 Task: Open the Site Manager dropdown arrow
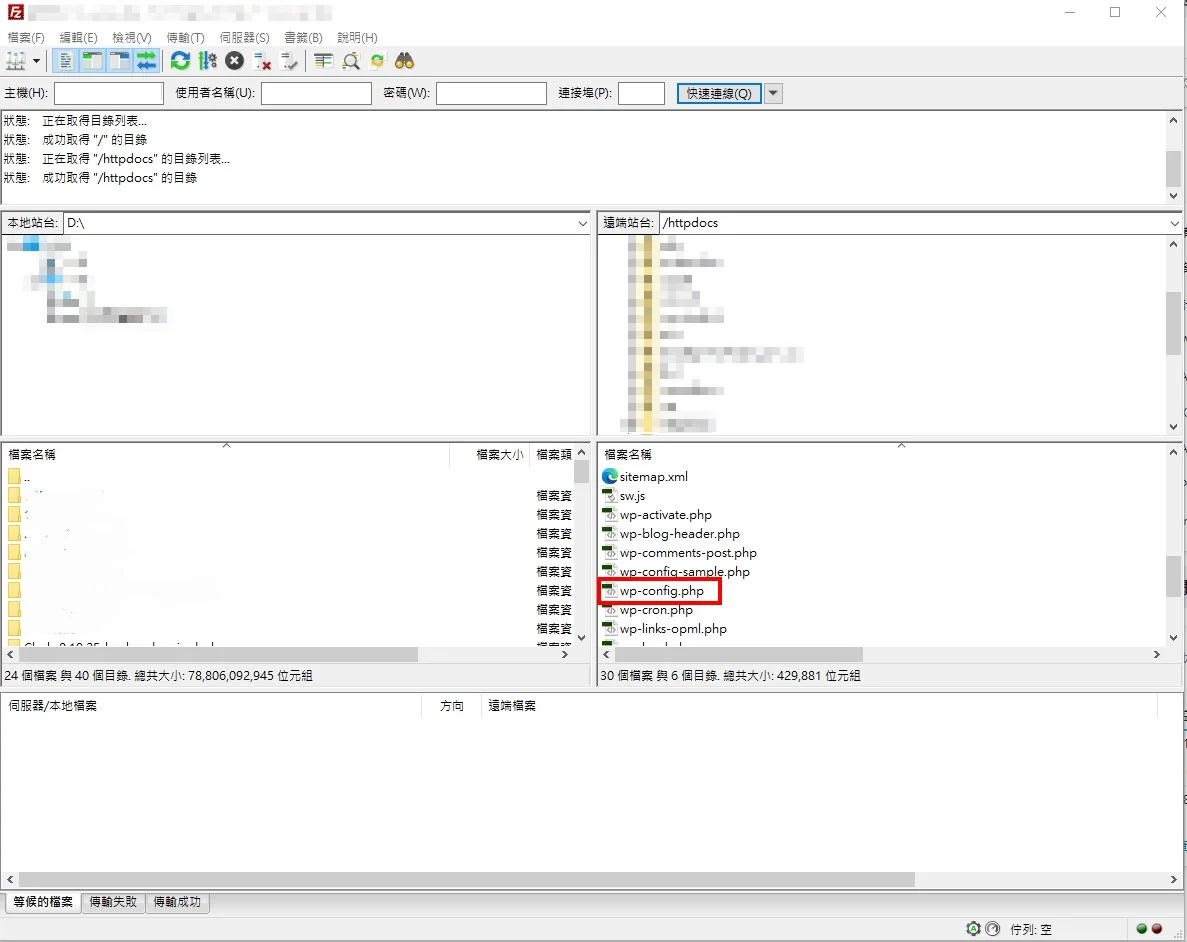[x=36, y=61]
